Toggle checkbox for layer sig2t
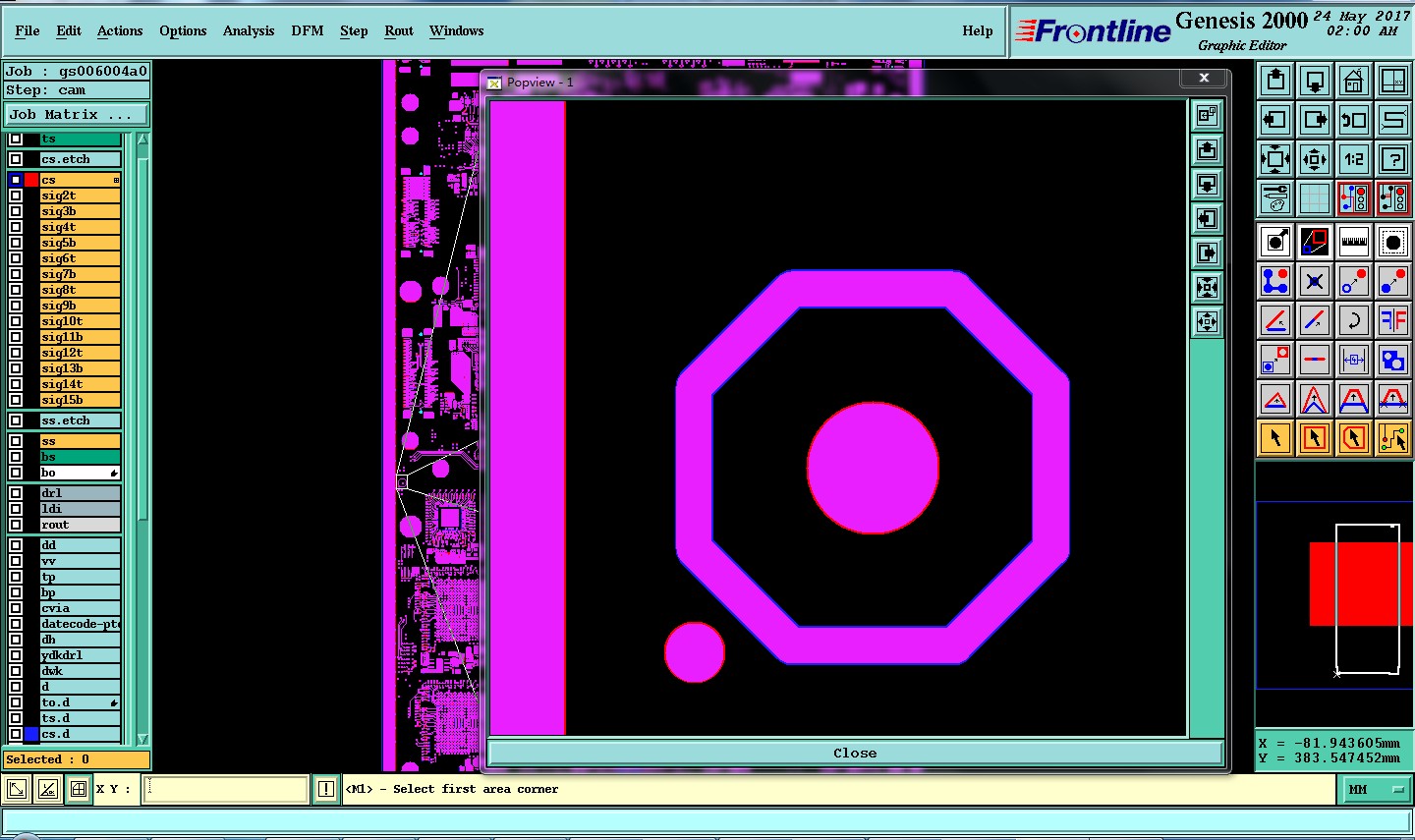The width and height of the screenshot is (1415, 840). 16,196
